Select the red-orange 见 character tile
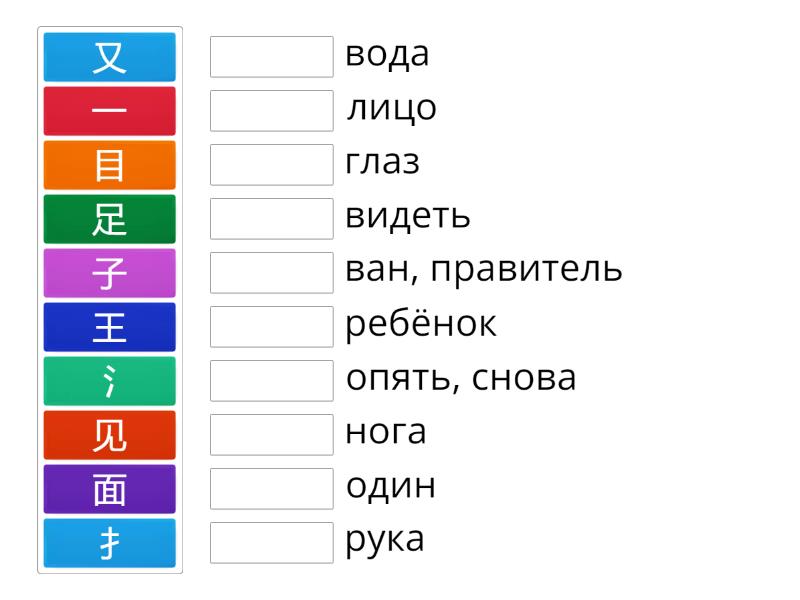800x600 pixels. click(x=110, y=434)
